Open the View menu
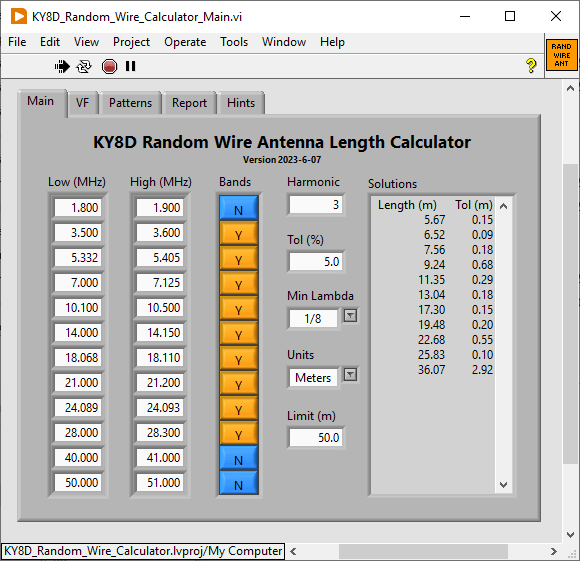 point(86,42)
